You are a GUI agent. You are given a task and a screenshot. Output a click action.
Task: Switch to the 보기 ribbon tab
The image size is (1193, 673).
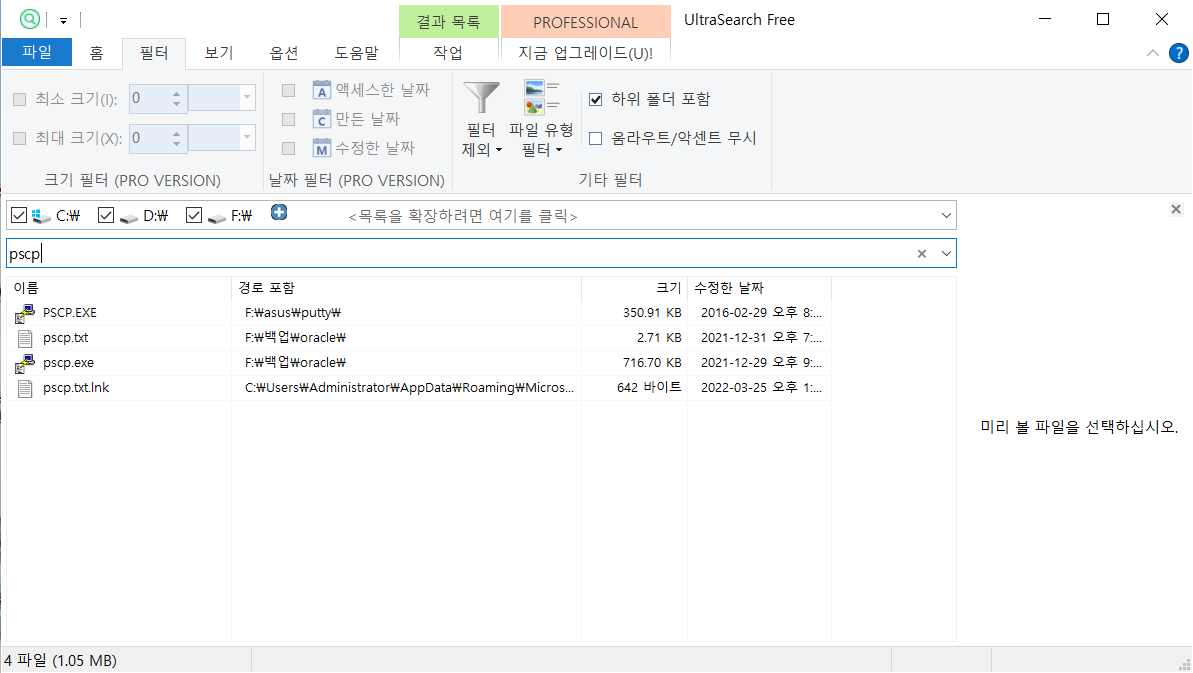(x=218, y=52)
